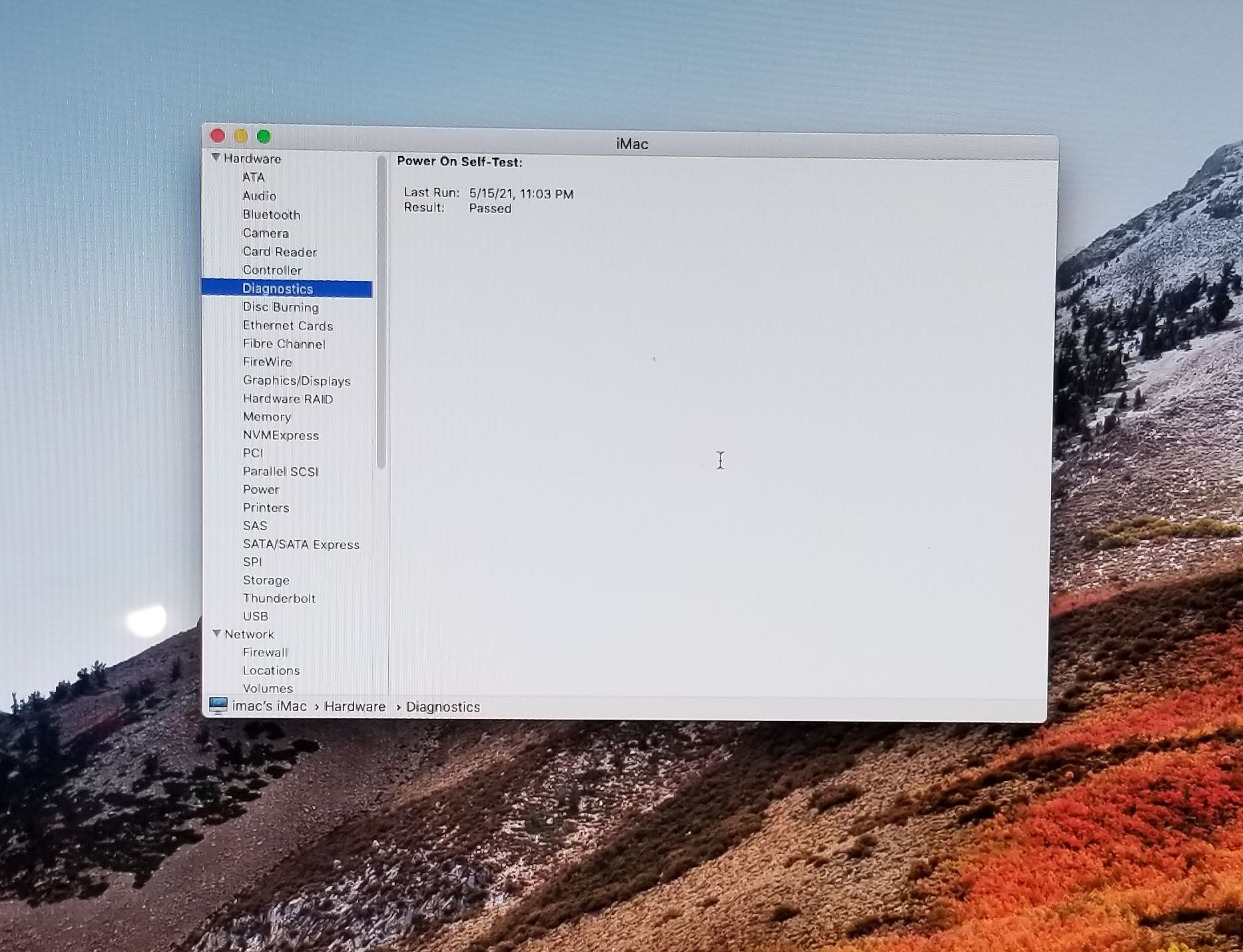The image size is (1243, 952).
Task: Open Thunderbolt hardware details
Action: (279, 598)
